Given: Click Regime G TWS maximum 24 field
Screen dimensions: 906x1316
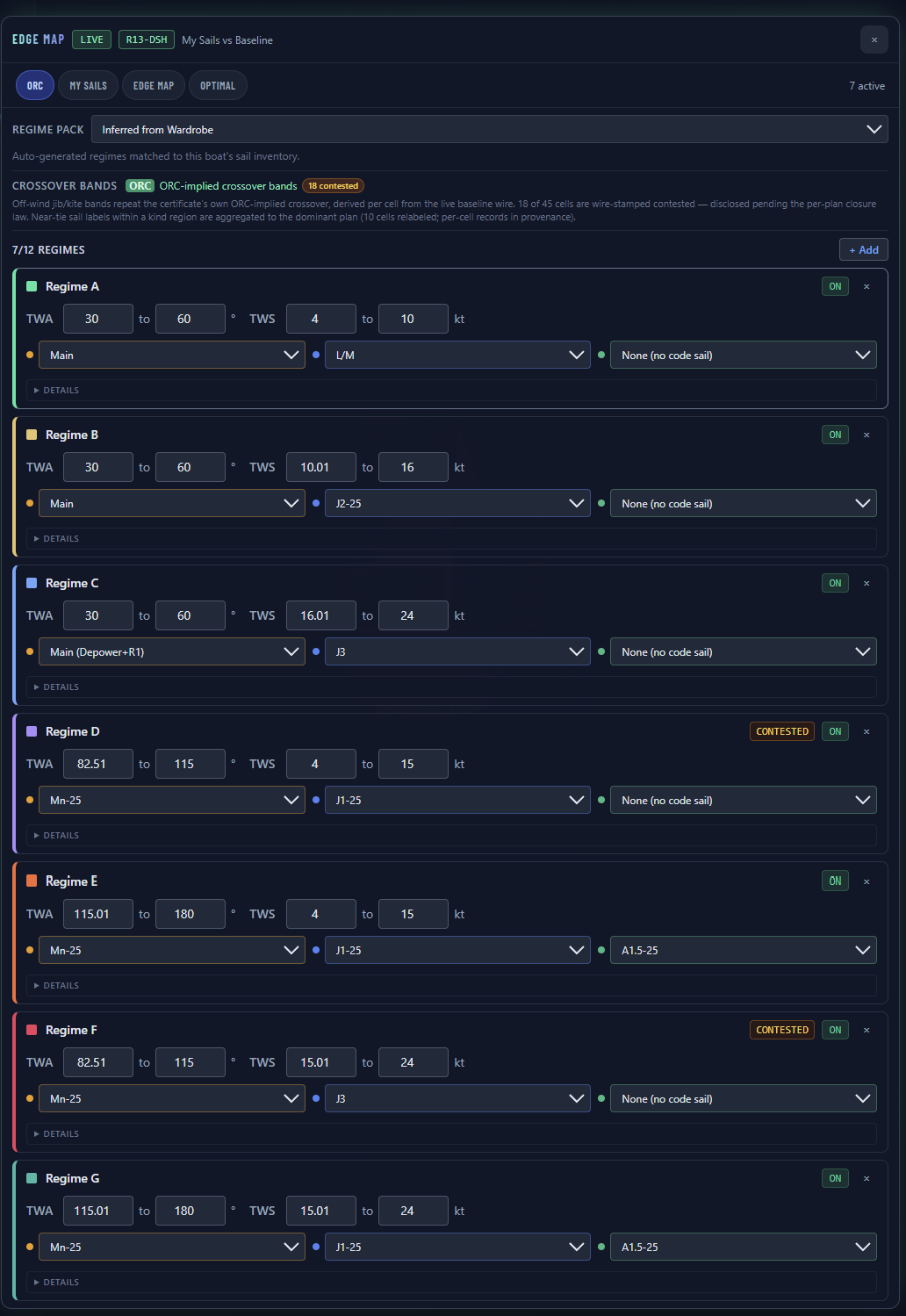Looking at the screenshot, I should click(x=413, y=1211).
